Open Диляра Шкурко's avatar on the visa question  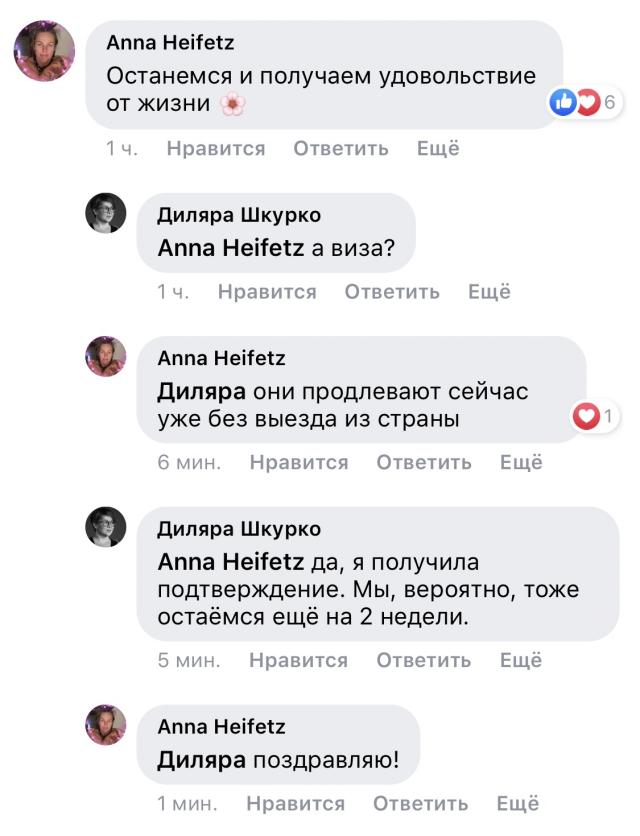(106, 213)
